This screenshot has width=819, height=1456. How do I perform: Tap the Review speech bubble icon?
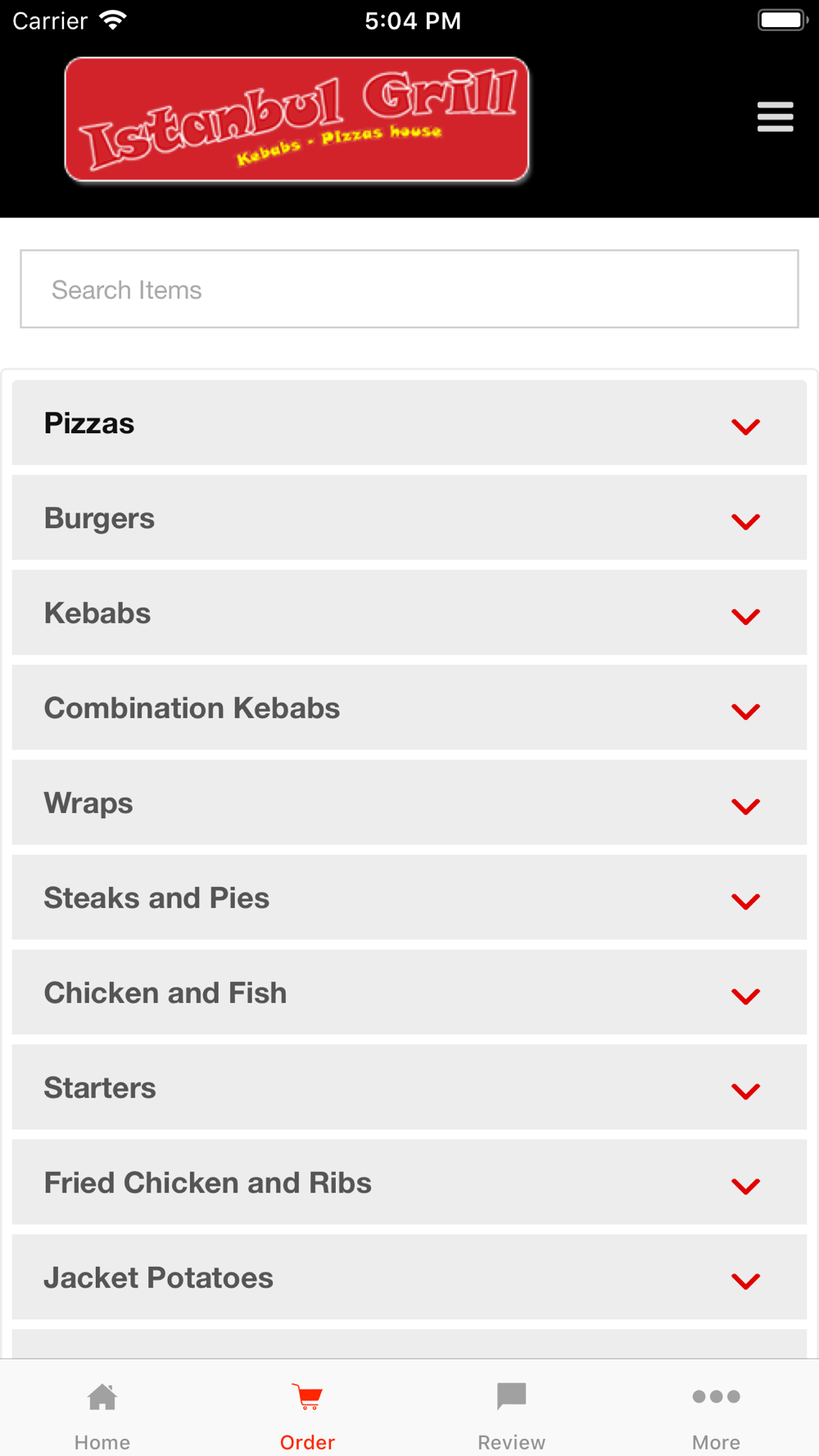[x=512, y=1396]
